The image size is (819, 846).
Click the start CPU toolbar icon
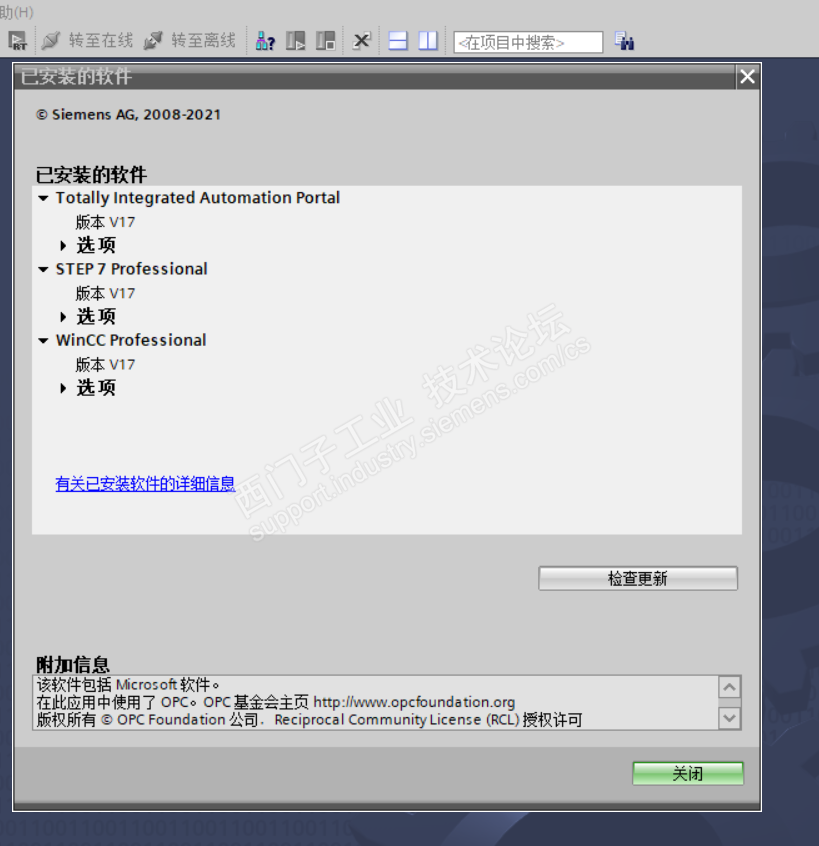tap(295, 41)
